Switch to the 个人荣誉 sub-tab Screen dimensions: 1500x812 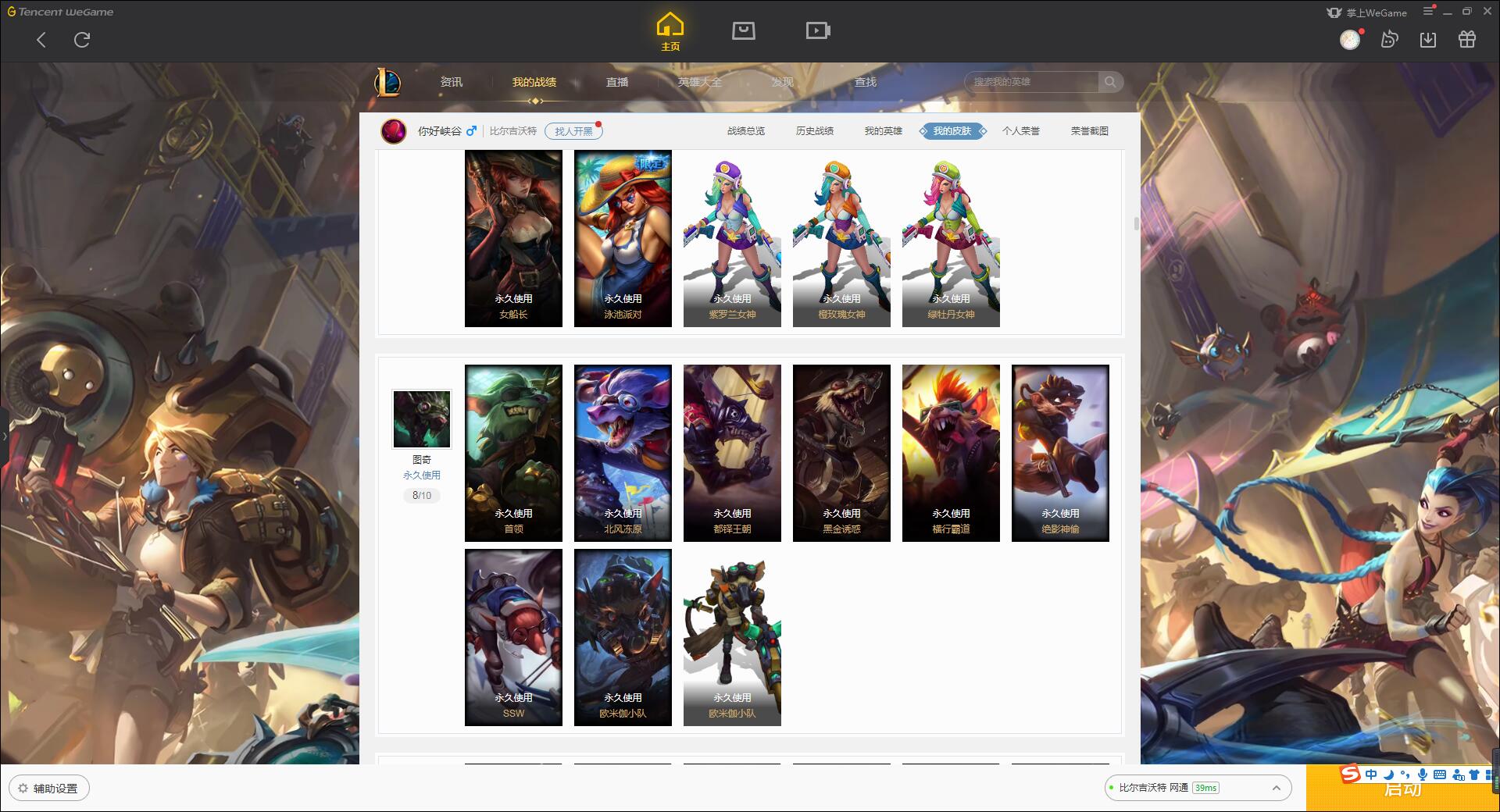click(x=1021, y=131)
